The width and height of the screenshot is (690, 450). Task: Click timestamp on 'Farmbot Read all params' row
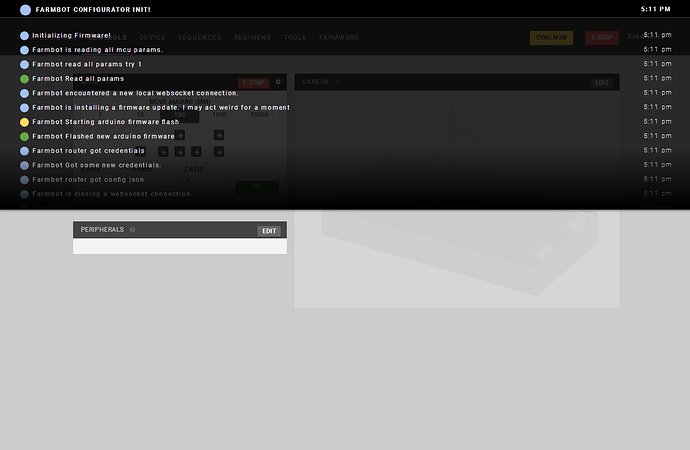pos(657,78)
